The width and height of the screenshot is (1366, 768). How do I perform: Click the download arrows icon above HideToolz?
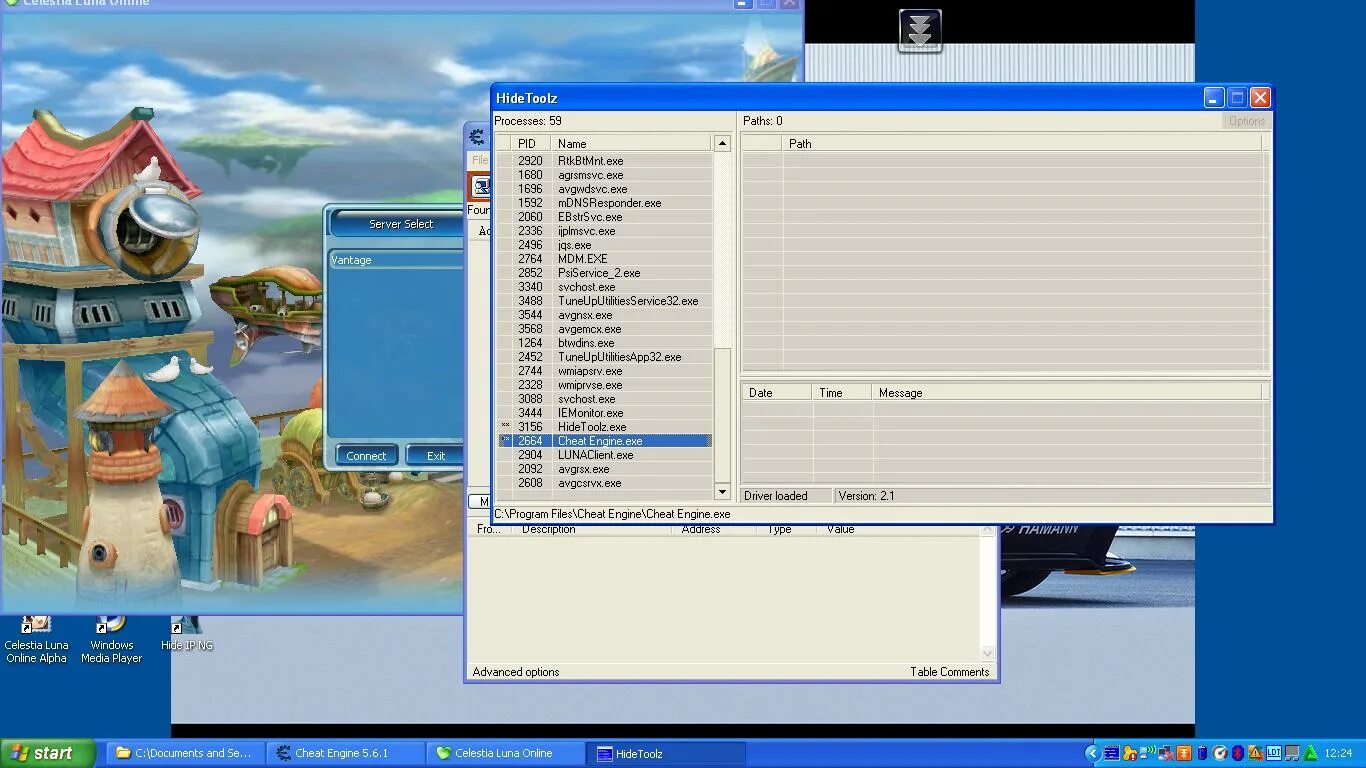point(920,30)
